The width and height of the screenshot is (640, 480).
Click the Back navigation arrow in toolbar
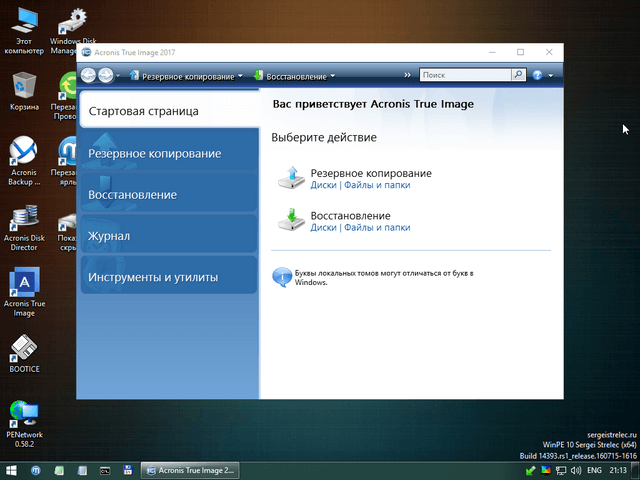89,75
